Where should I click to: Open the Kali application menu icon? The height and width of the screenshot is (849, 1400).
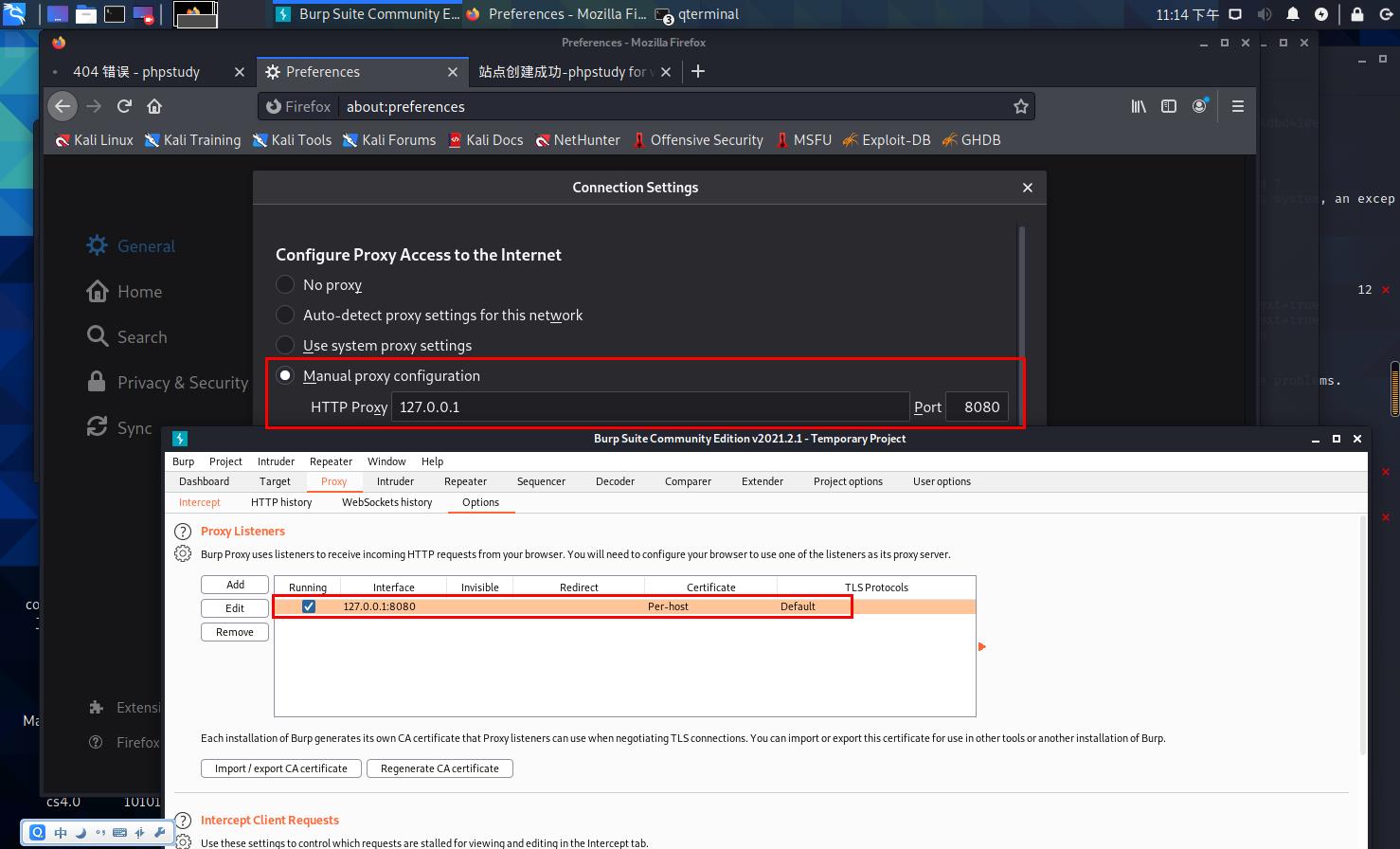tap(14, 13)
